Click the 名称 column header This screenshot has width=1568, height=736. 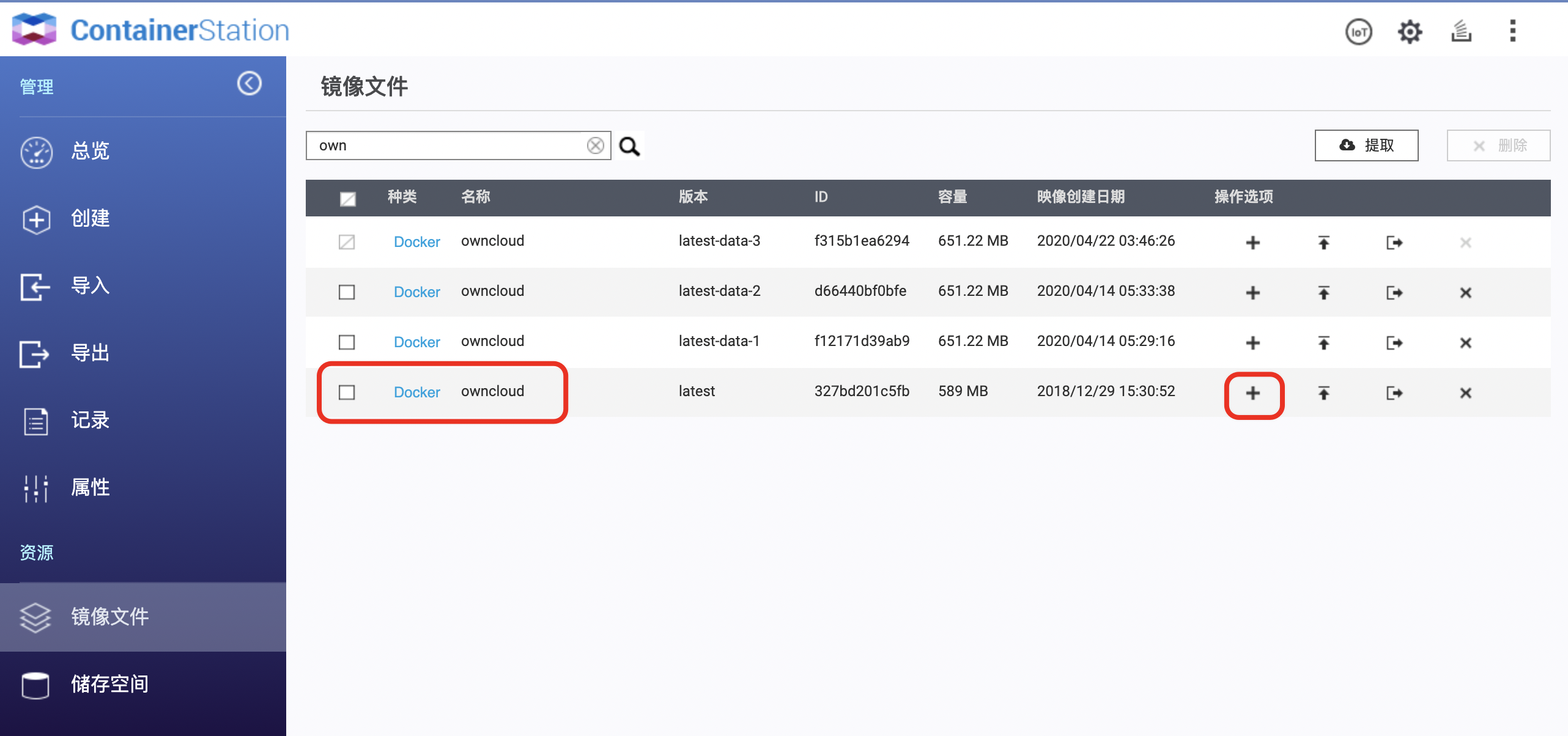point(476,197)
